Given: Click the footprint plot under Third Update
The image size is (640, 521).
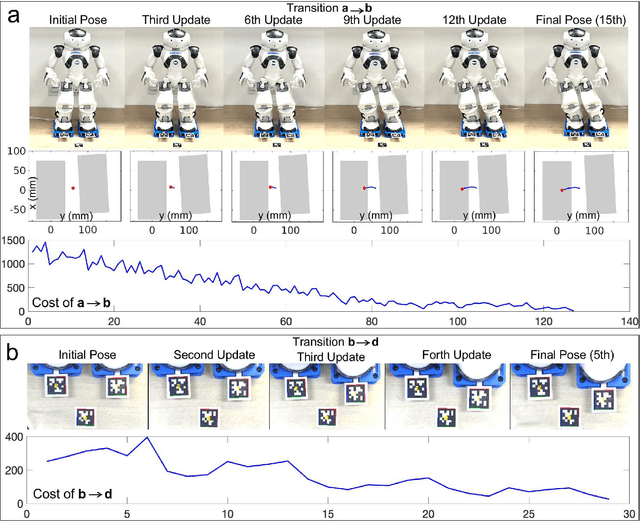Looking at the screenshot, I should (x=176, y=186).
